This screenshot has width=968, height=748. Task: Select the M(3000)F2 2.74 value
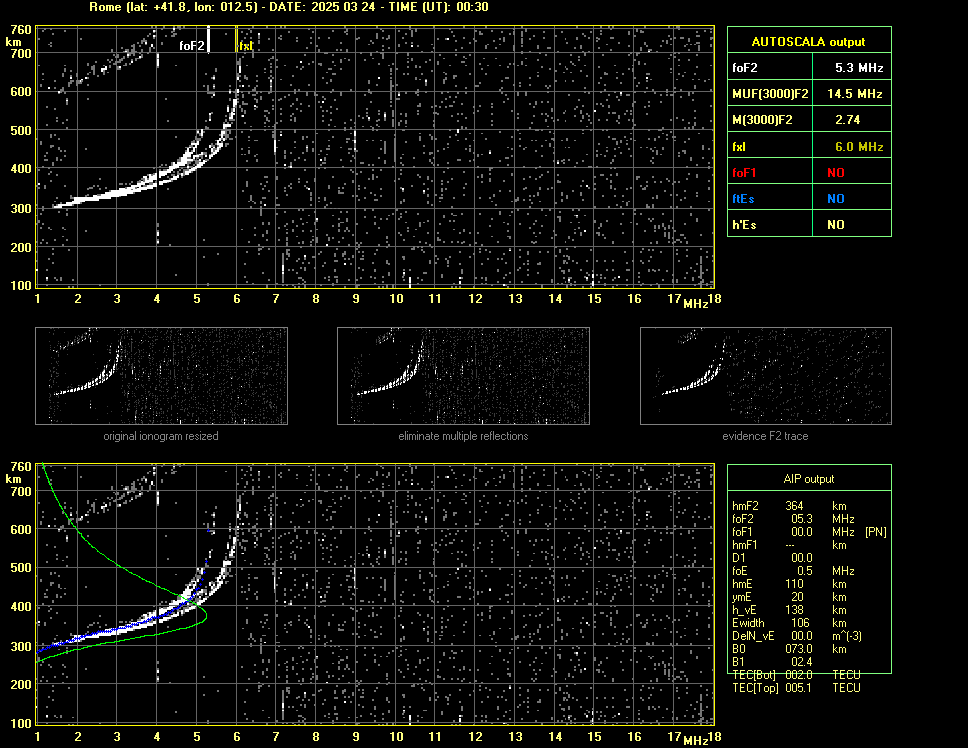848,120
